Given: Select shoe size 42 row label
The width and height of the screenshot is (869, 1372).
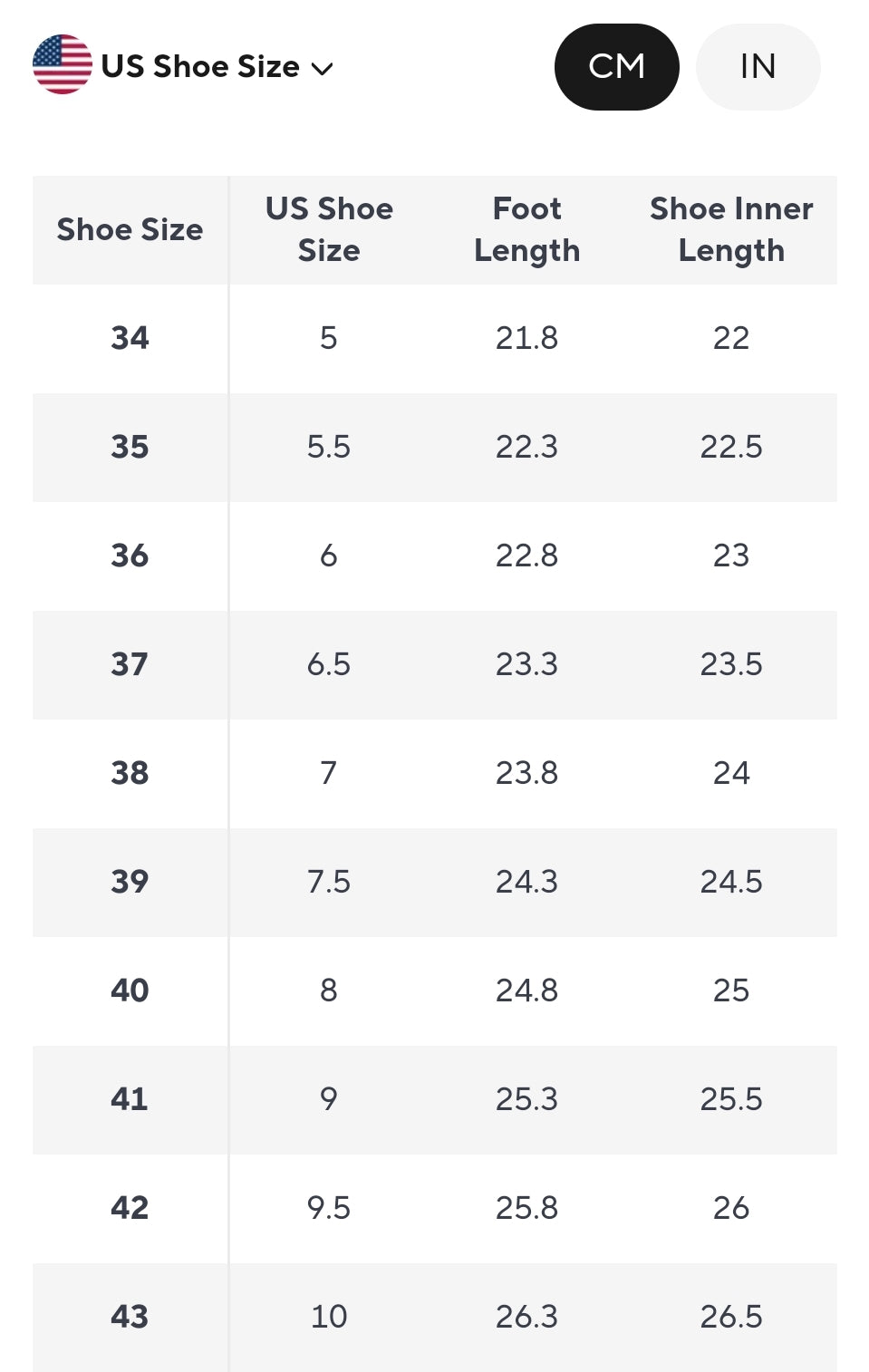Looking at the screenshot, I should click(x=130, y=1208).
